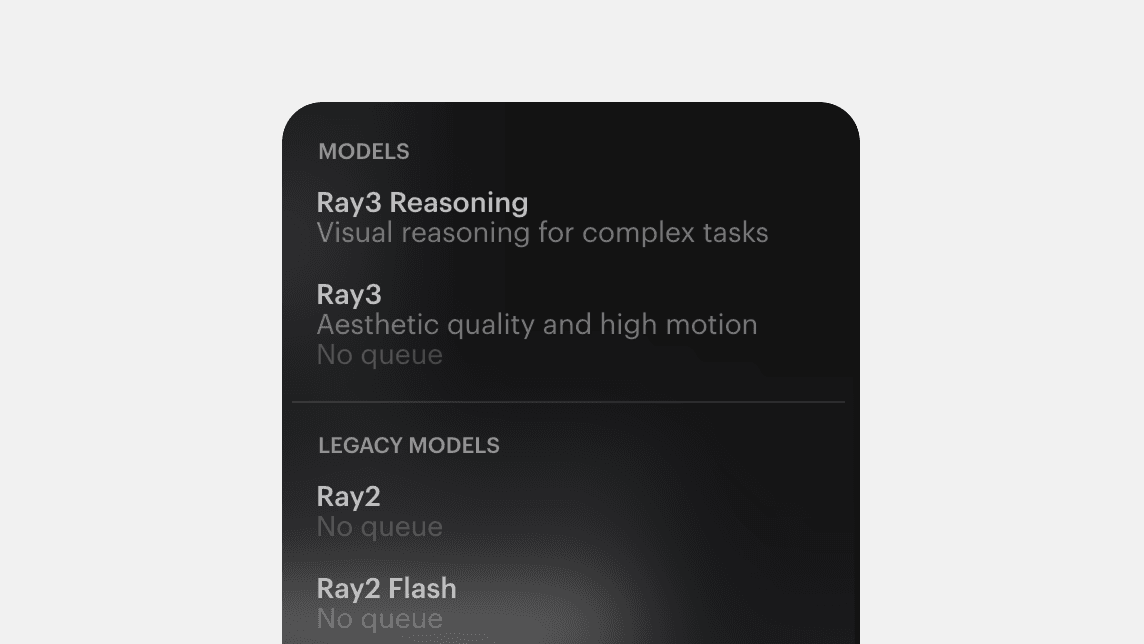Pick the Ray2 Flash model

click(386, 589)
